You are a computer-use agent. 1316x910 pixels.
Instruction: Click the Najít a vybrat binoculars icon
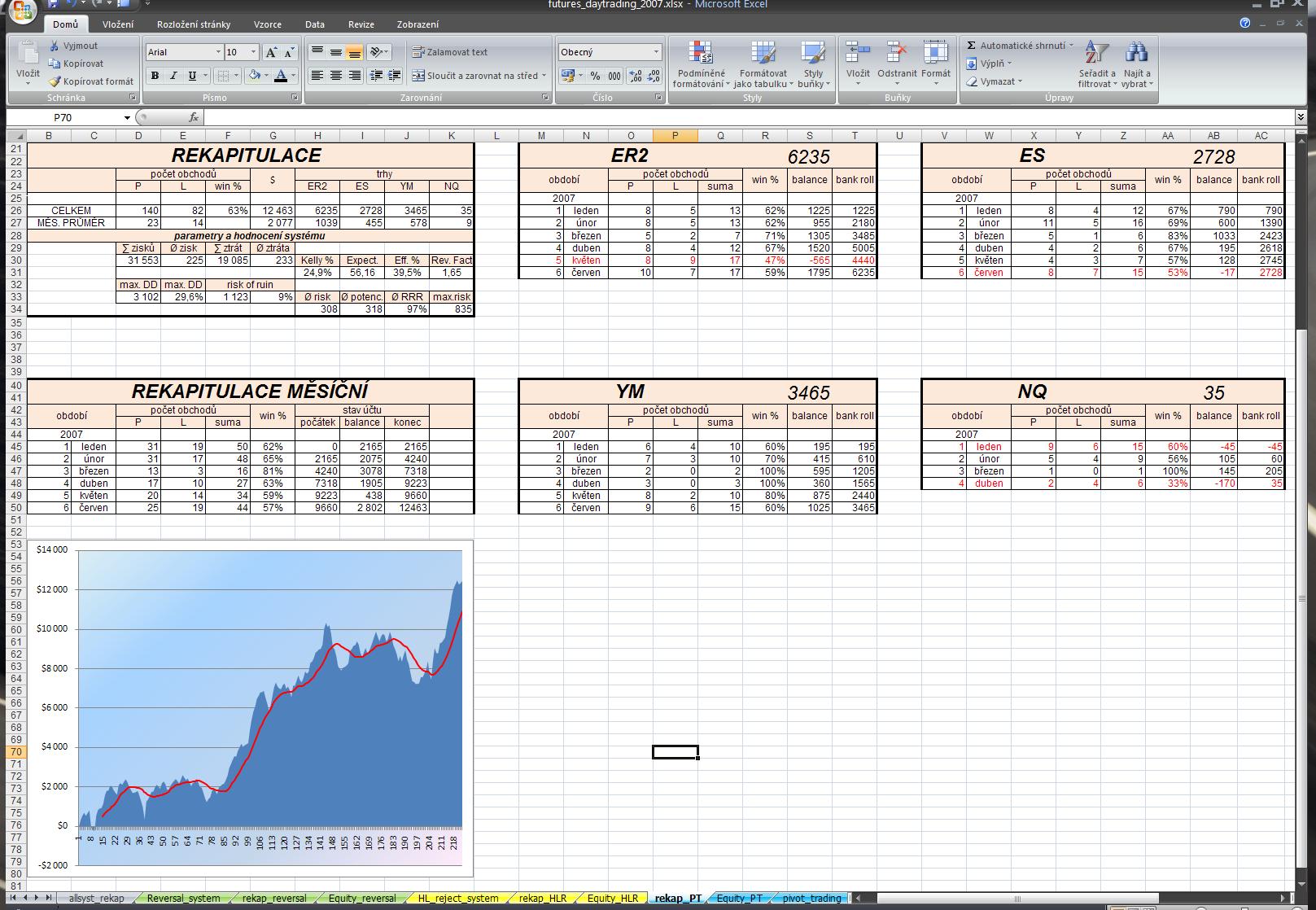[1136, 65]
